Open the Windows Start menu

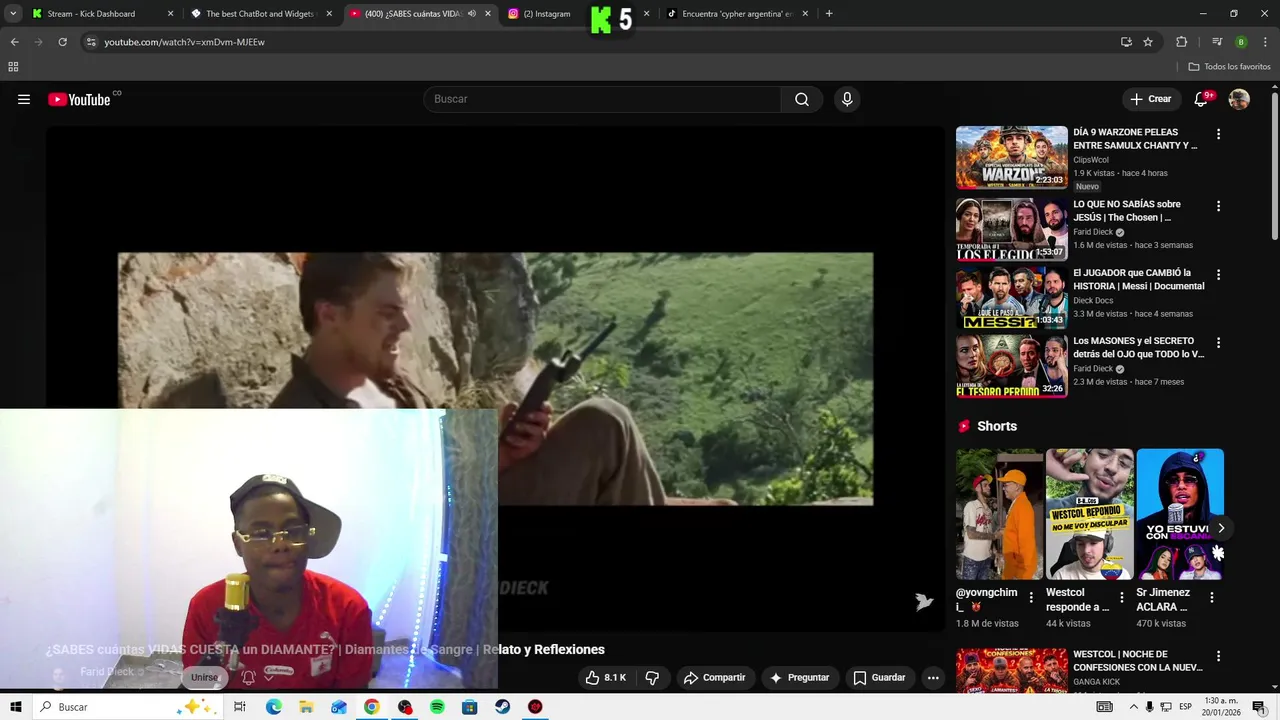pos(16,707)
